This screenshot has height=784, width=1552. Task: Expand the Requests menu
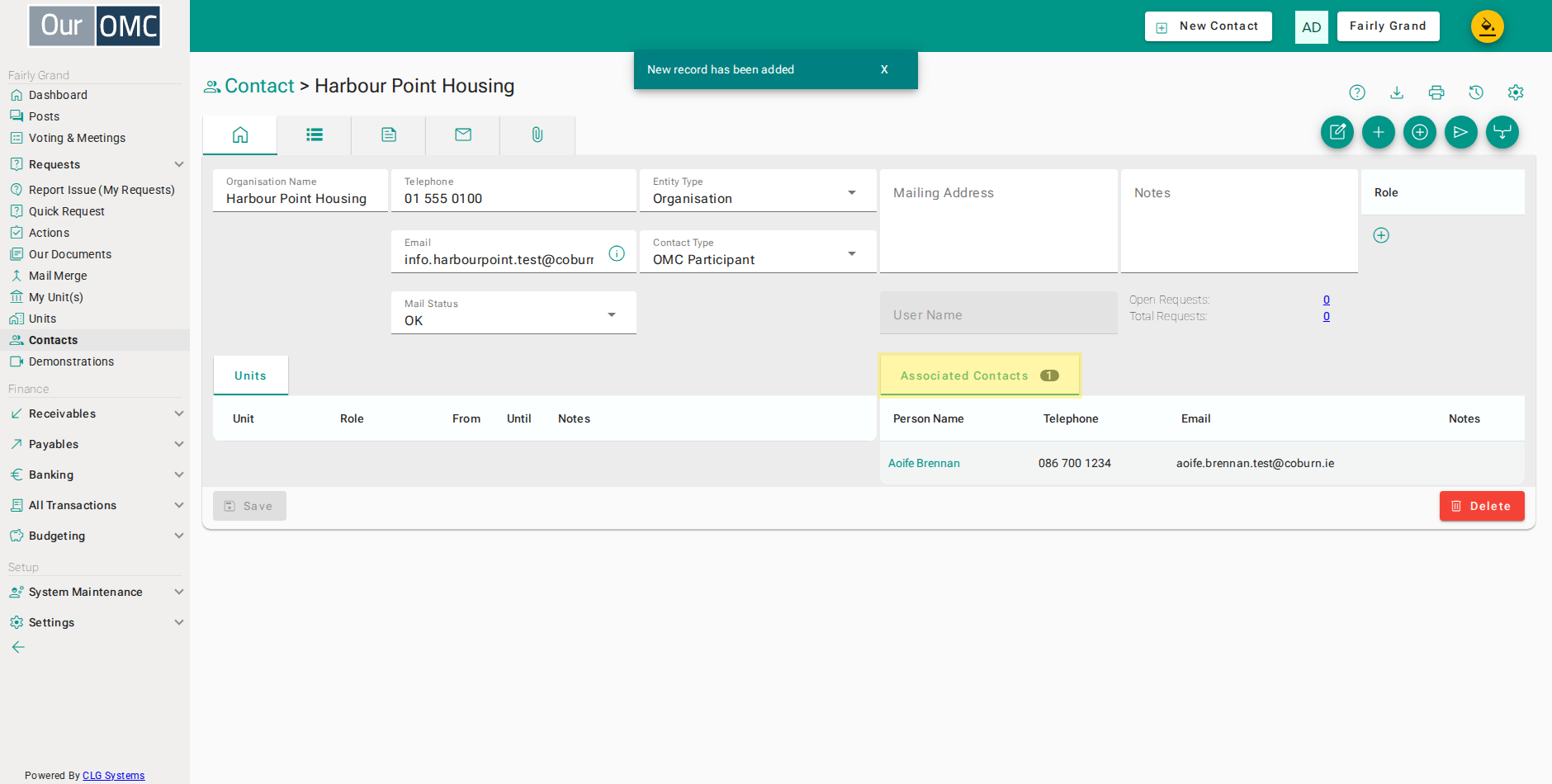tap(95, 164)
